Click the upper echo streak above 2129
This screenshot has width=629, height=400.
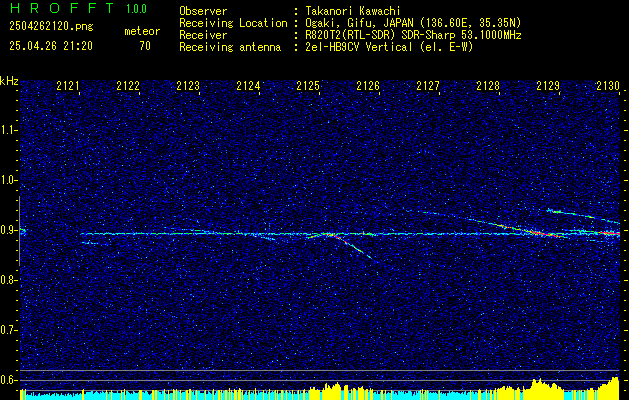tap(582, 216)
